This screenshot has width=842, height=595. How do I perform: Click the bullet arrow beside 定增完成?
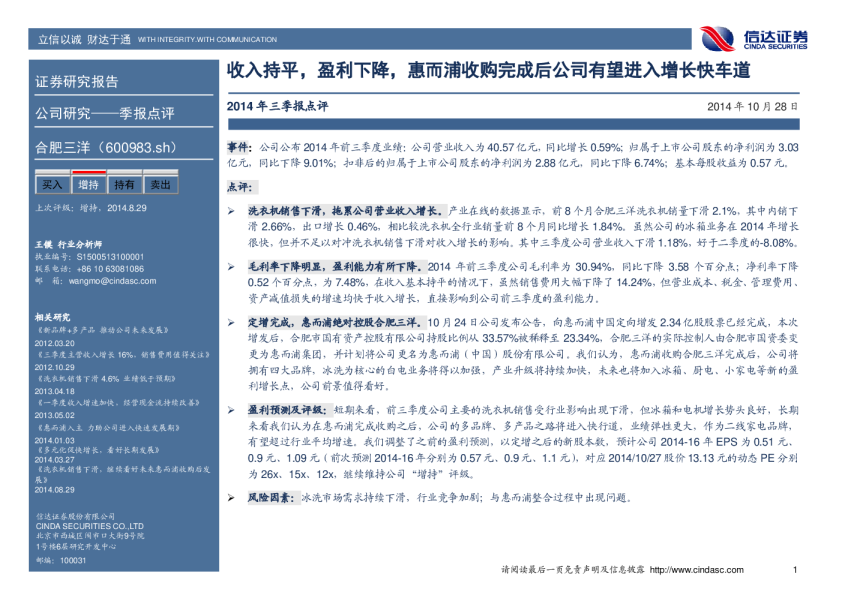point(231,324)
